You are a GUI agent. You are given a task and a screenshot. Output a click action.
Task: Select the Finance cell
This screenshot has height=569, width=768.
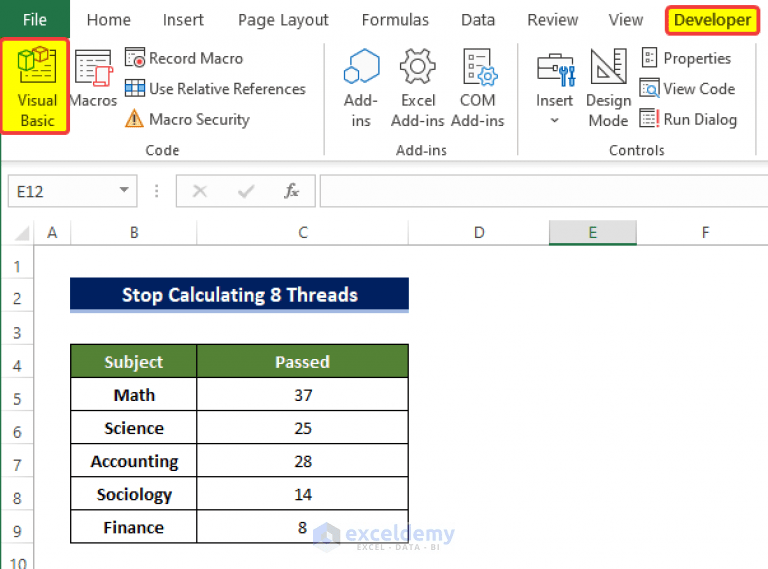click(x=134, y=527)
